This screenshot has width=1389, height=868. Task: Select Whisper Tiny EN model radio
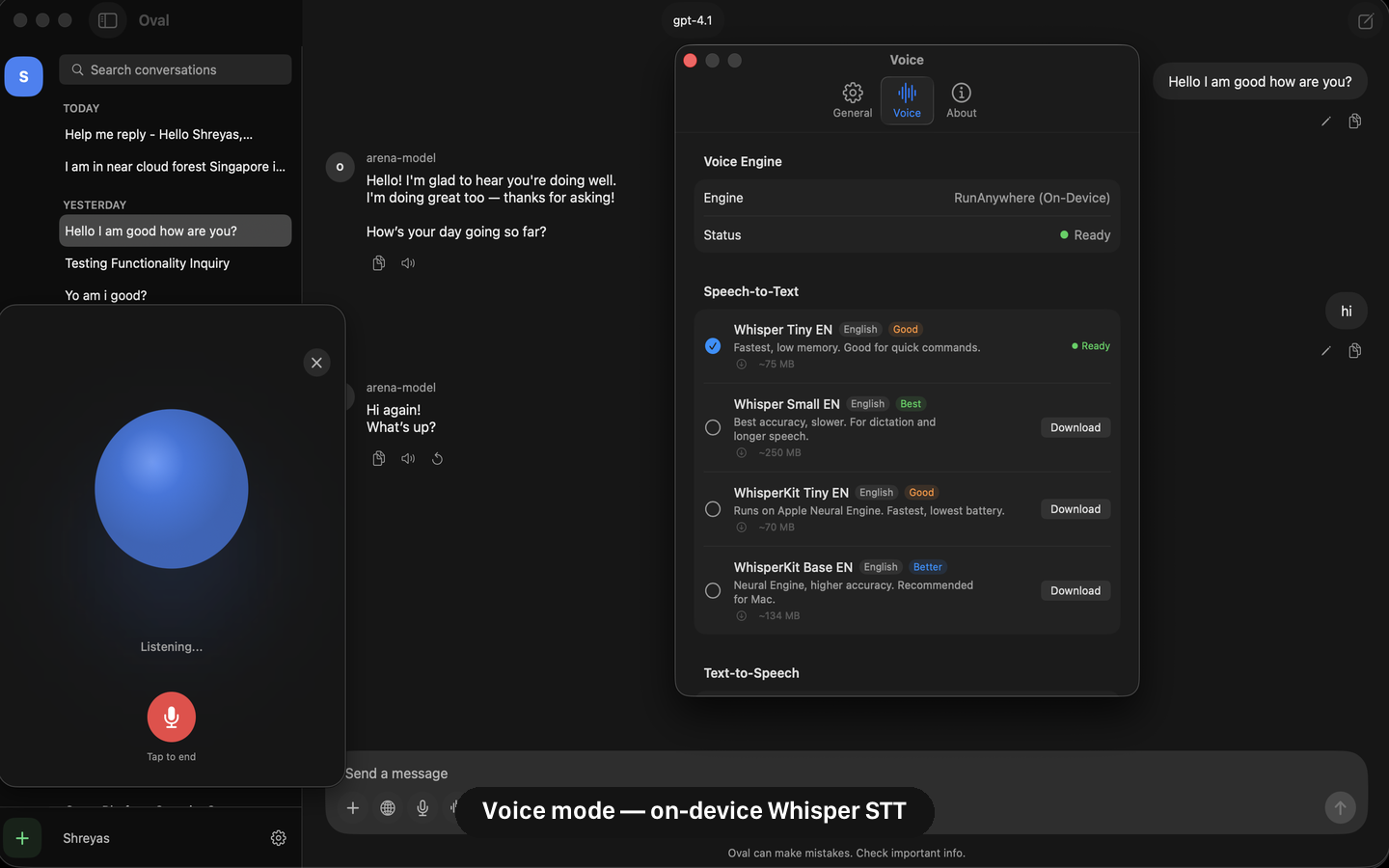[713, 346]
